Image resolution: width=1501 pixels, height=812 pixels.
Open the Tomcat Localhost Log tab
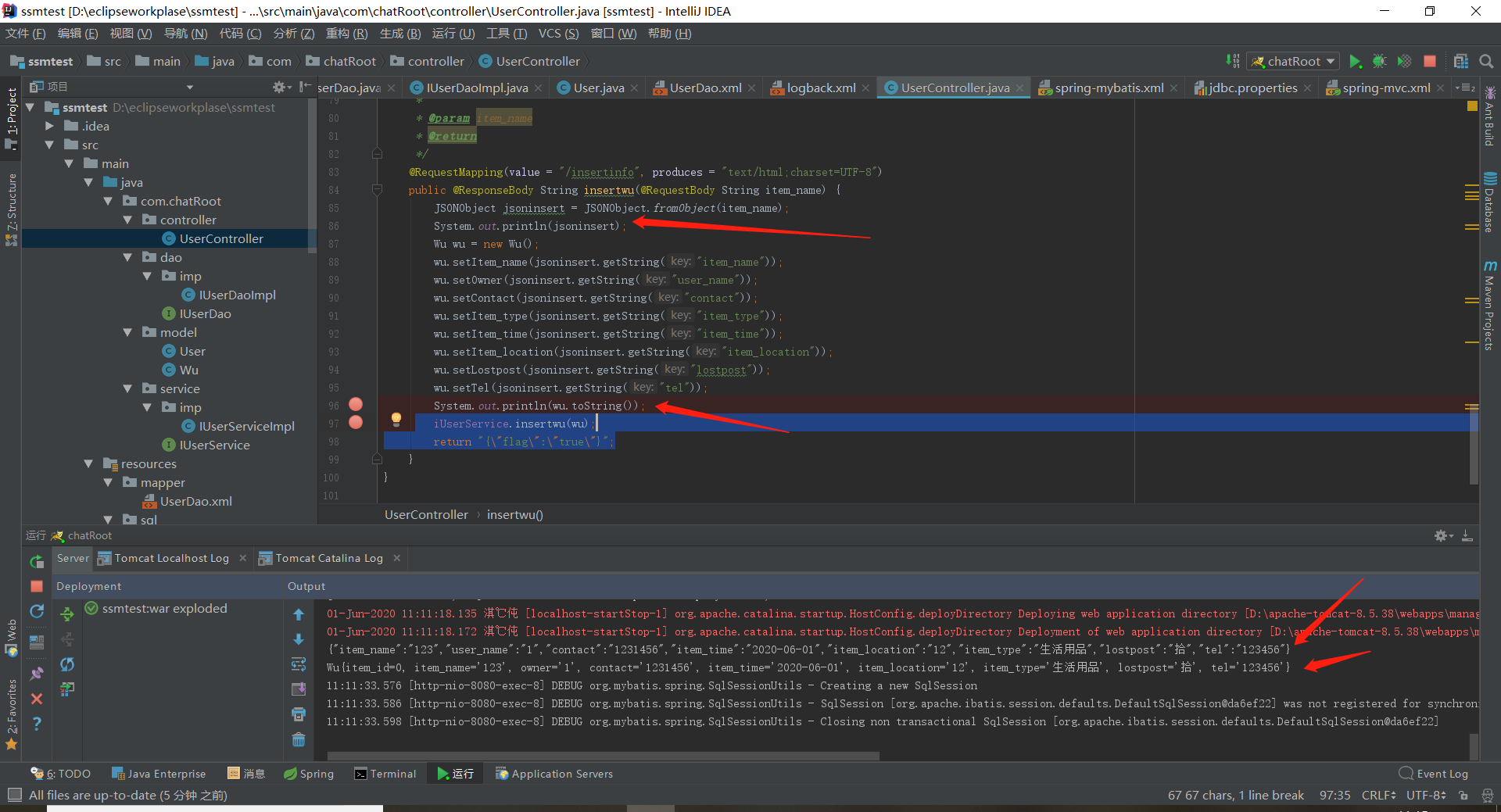coord(171,558)
